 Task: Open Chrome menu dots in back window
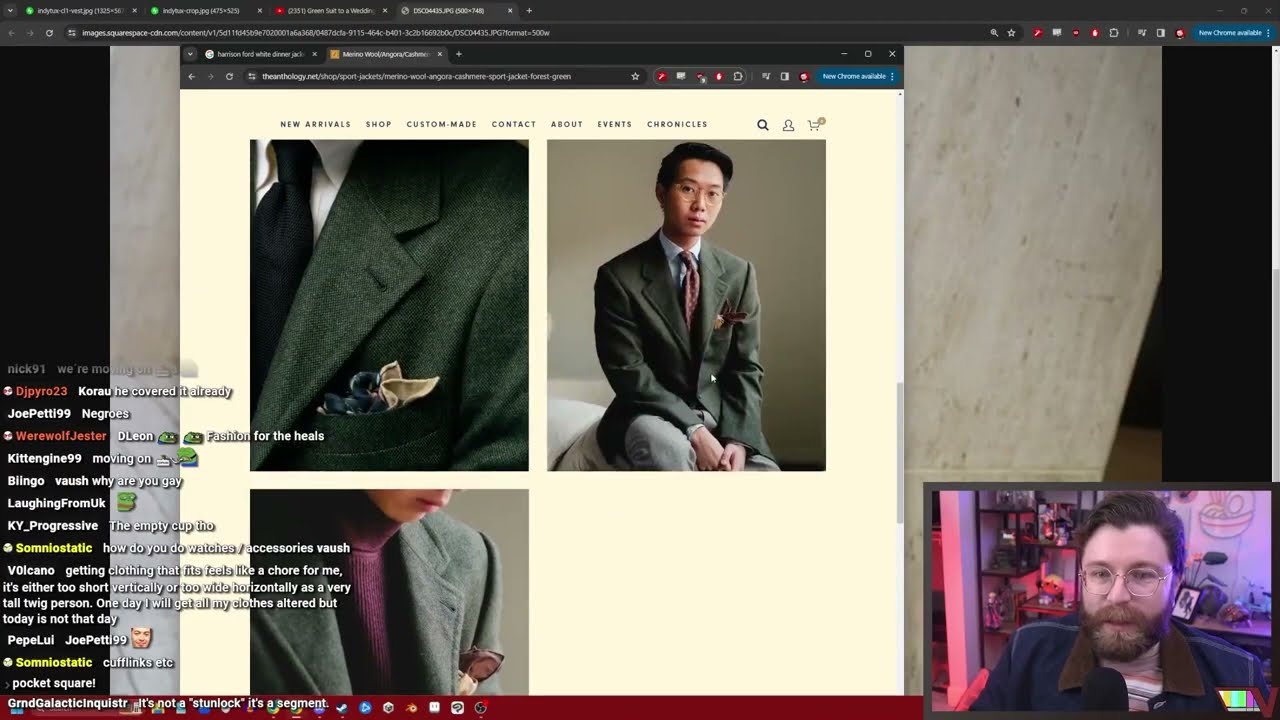point(1270,33)
